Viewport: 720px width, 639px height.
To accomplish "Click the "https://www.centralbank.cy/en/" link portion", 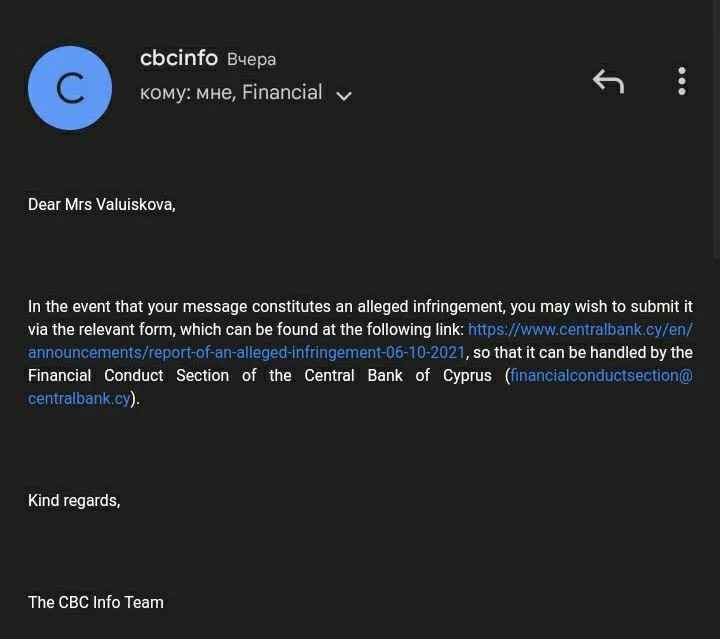I will (580, 330).
